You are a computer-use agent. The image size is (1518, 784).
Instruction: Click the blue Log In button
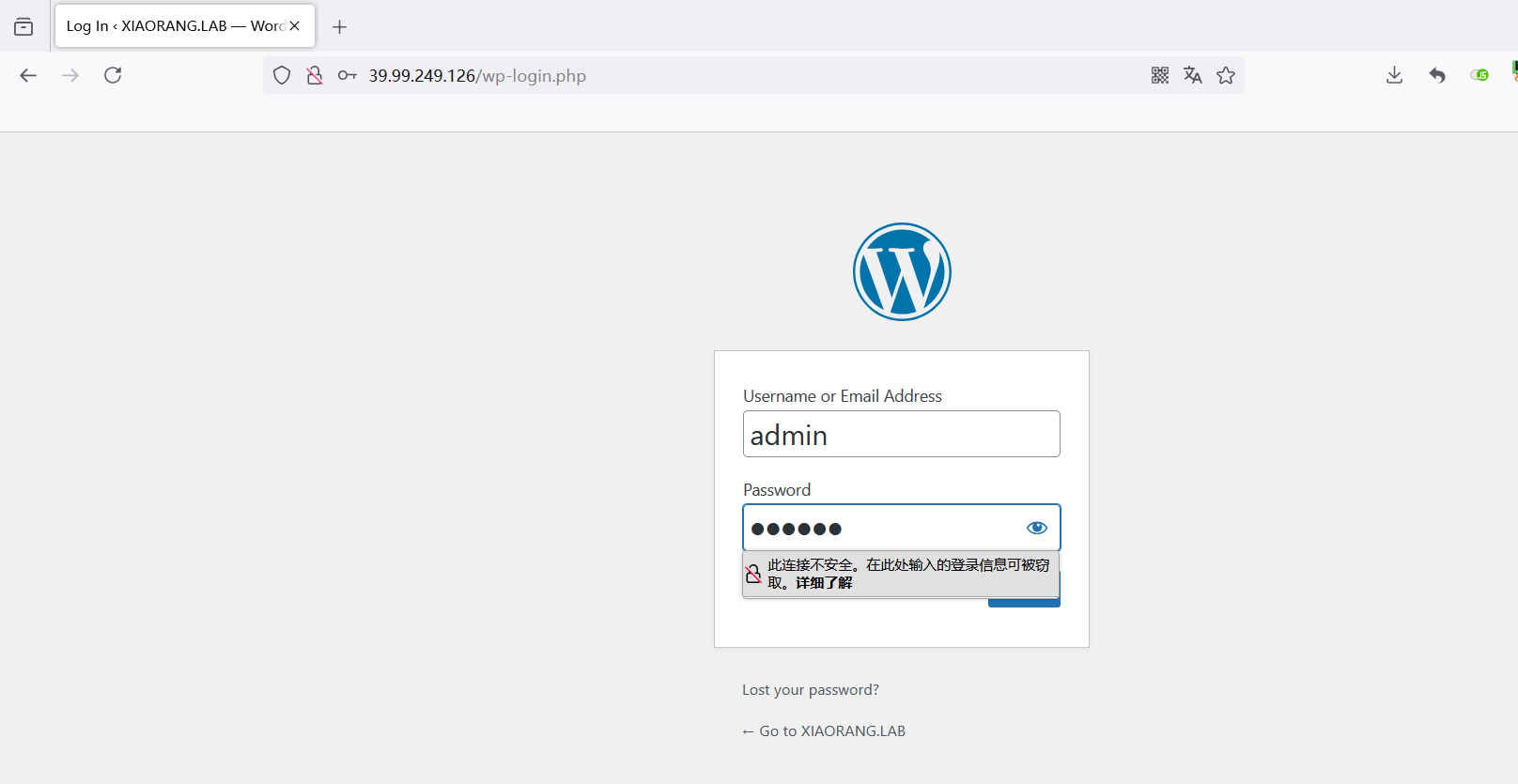(1024, 602)
